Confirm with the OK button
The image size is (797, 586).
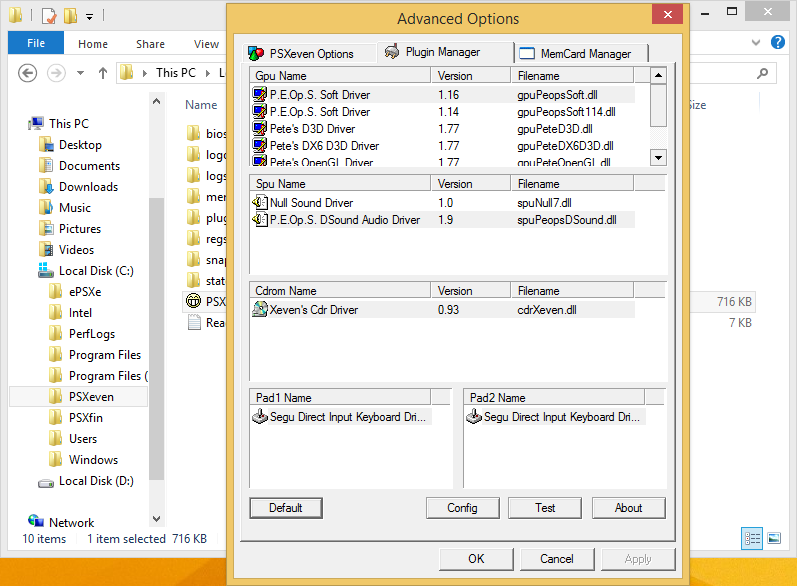pyautogui.click(x=476, y=559)
